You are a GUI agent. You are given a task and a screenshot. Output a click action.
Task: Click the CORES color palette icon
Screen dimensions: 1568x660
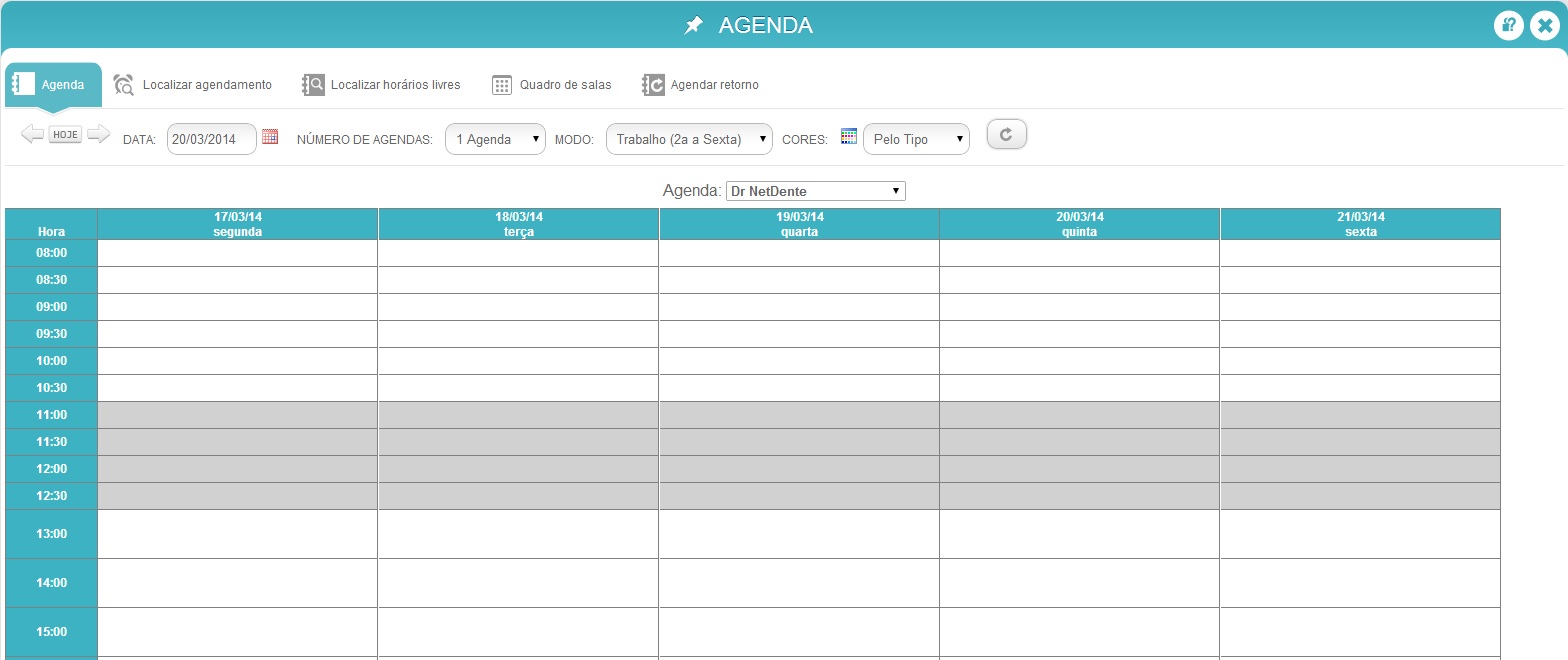coord(849,137)
